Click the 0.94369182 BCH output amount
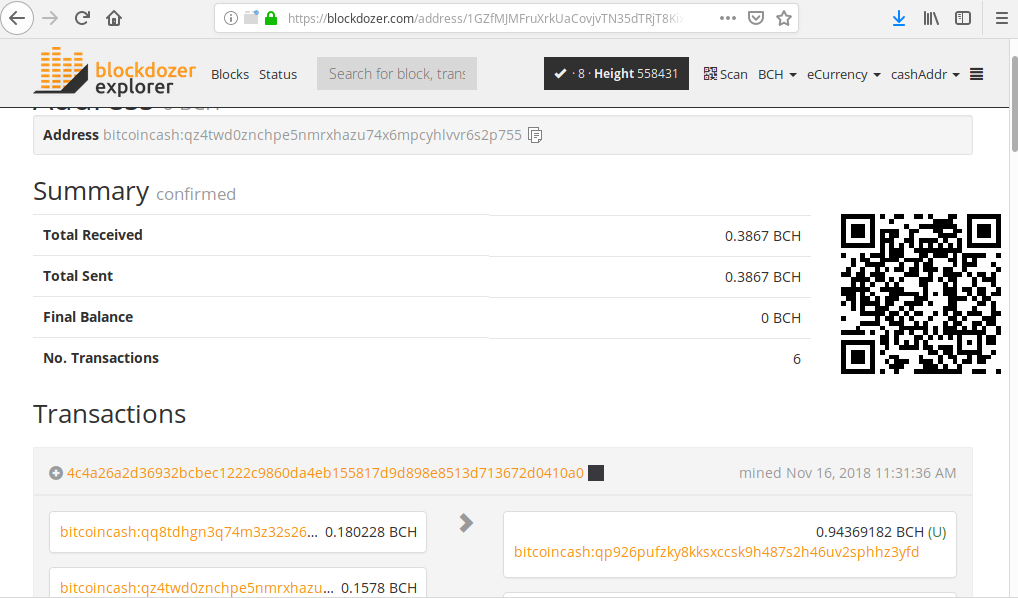The width and height of the screenshot is (1018, 598). pos(870,532)
